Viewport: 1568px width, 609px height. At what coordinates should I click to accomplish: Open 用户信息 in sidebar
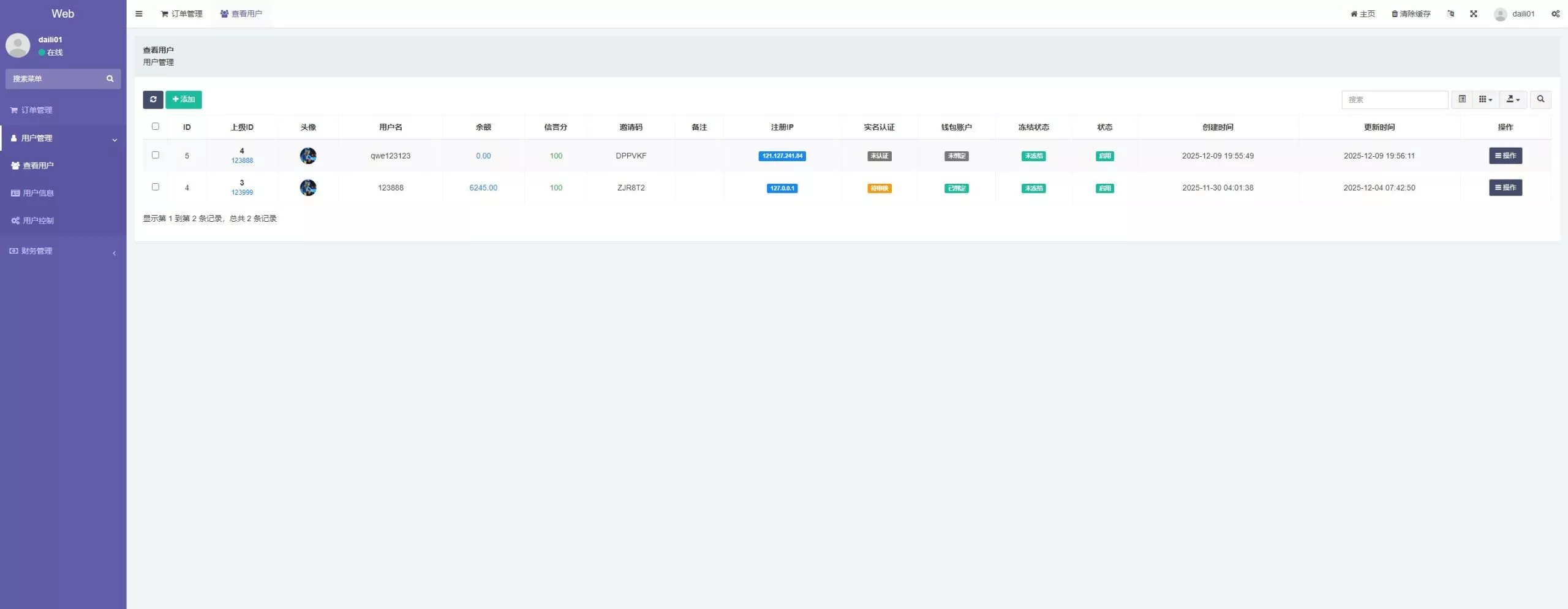38,193
